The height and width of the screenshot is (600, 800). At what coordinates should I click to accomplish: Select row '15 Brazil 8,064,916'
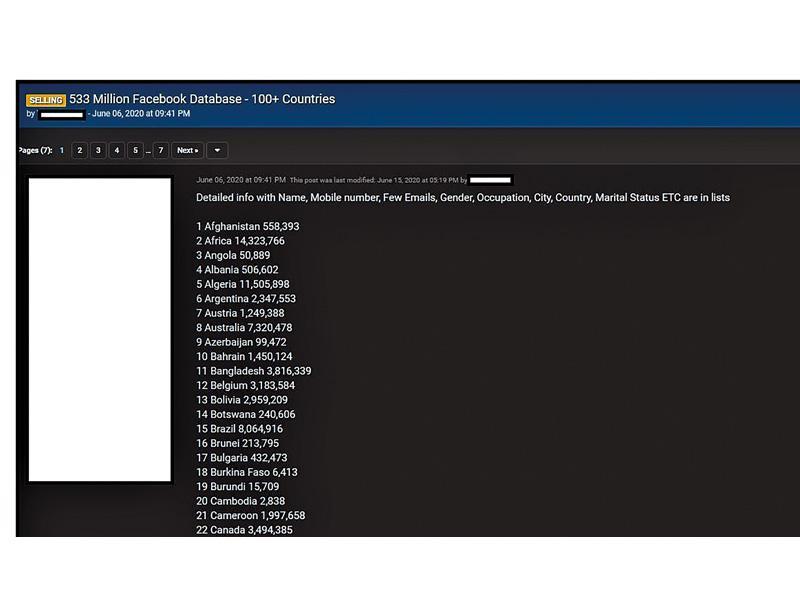pos(239,429)
